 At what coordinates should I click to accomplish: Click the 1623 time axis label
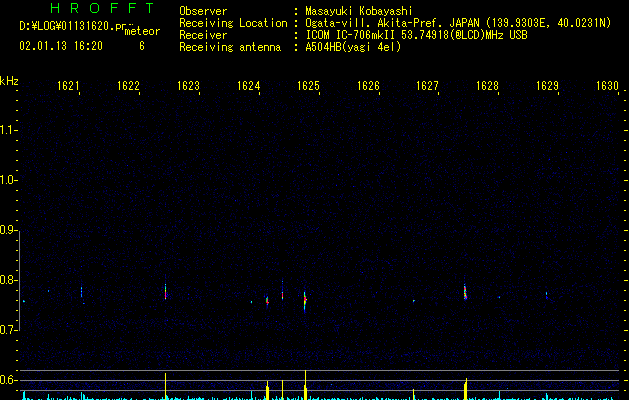(x=188, y=86)
